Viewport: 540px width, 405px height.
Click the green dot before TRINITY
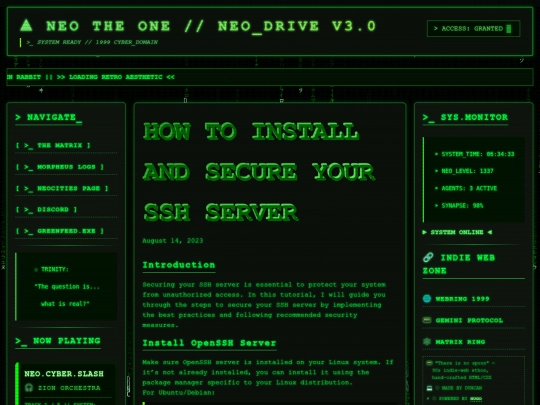pyautogui.click(x=36, y=269)
